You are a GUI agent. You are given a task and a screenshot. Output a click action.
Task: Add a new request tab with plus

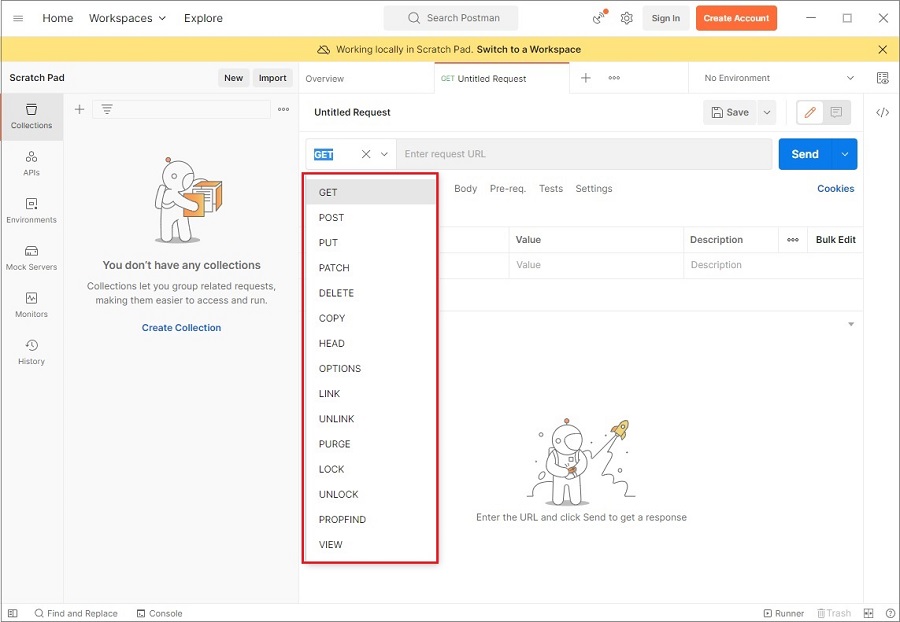point(585,77)
